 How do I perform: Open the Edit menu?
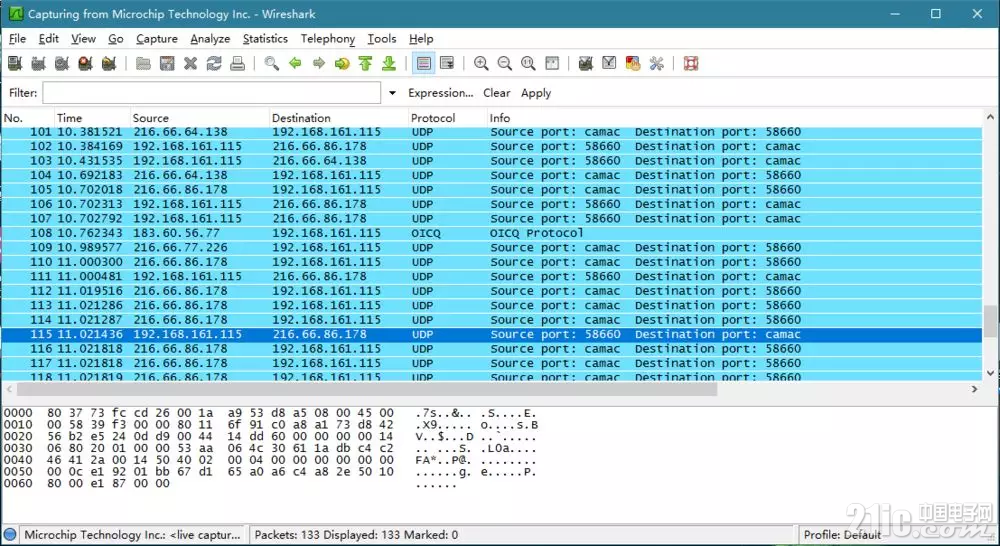coord(48,39)
